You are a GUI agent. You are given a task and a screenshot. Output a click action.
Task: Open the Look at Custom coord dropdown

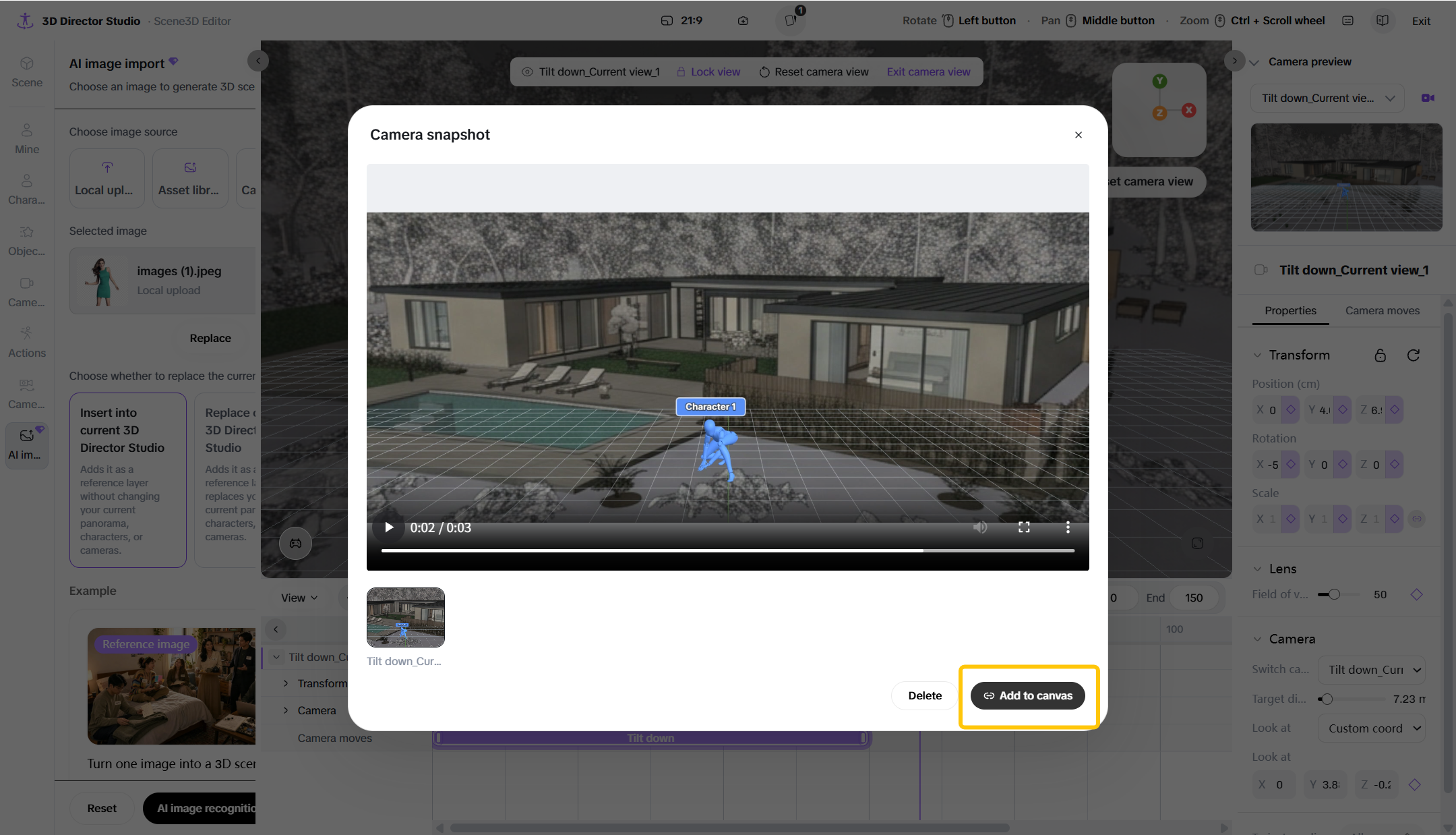(1372, 728)
